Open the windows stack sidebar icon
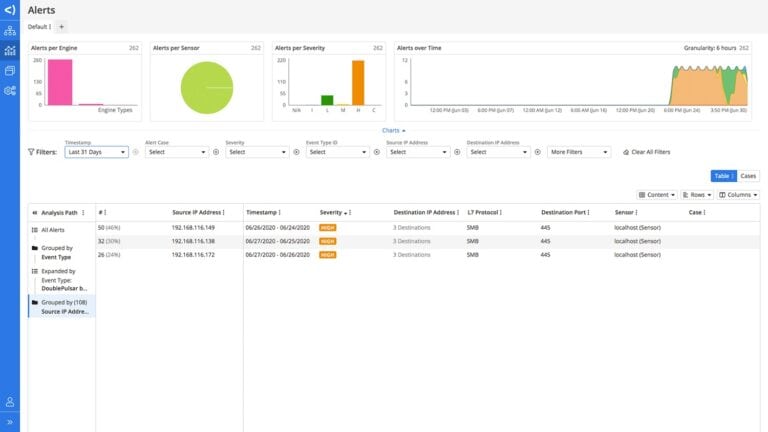 coord(10,71)
